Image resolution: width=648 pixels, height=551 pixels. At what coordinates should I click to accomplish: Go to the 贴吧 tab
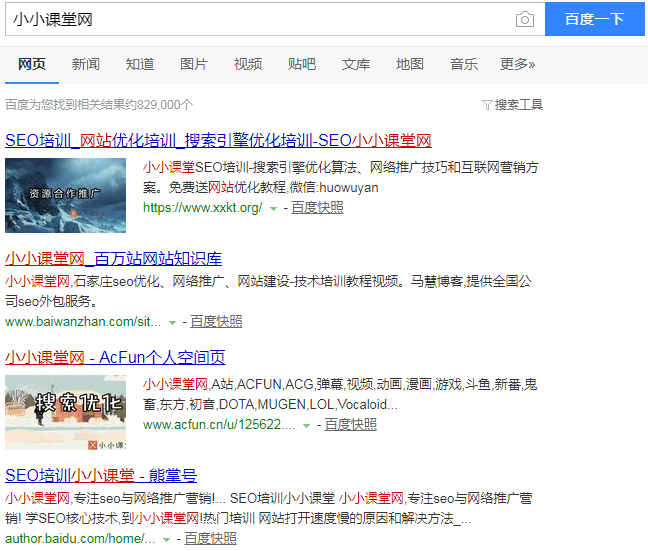[302, 64]
